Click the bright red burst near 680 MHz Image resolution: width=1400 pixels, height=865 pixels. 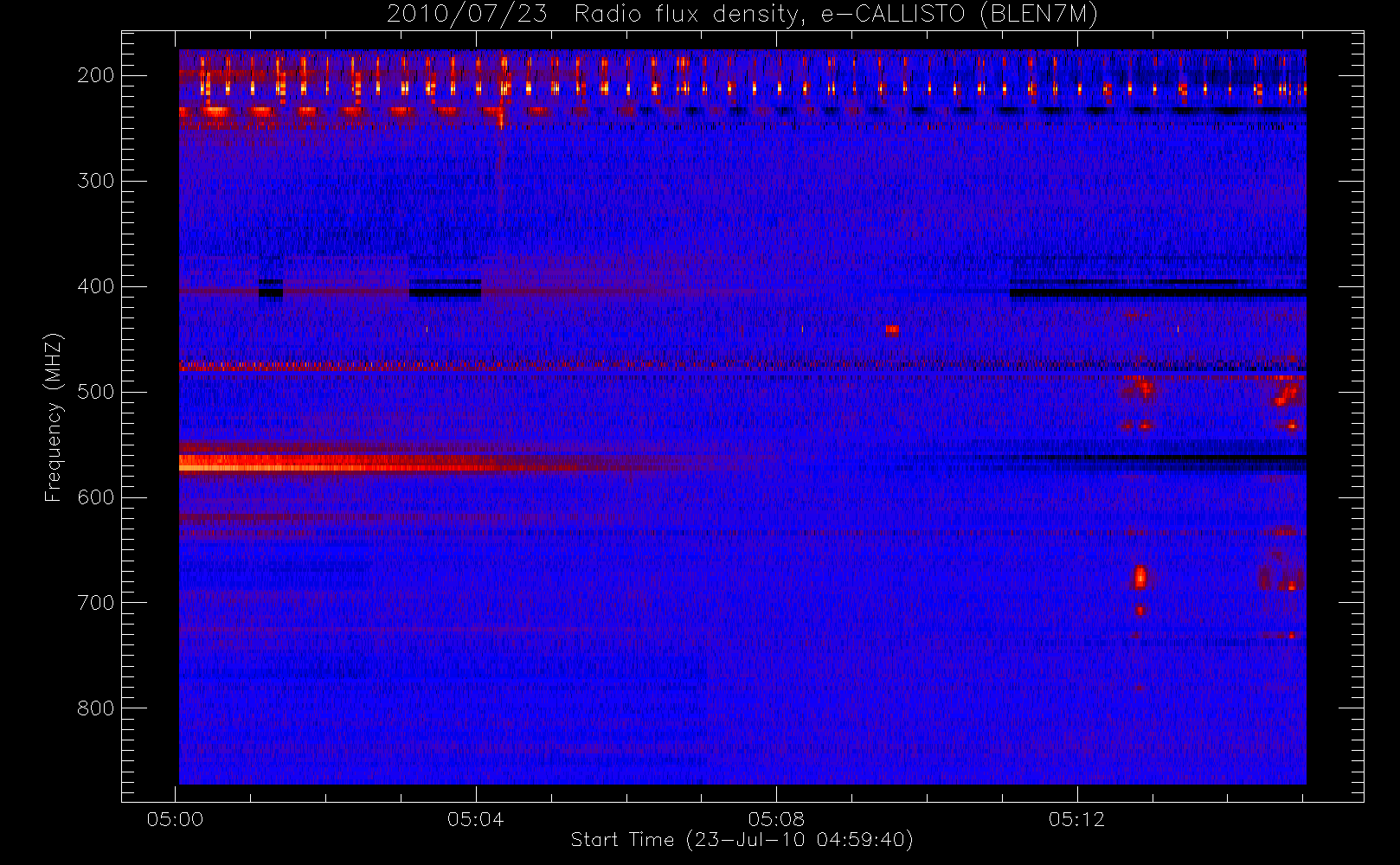(1140, 577)
